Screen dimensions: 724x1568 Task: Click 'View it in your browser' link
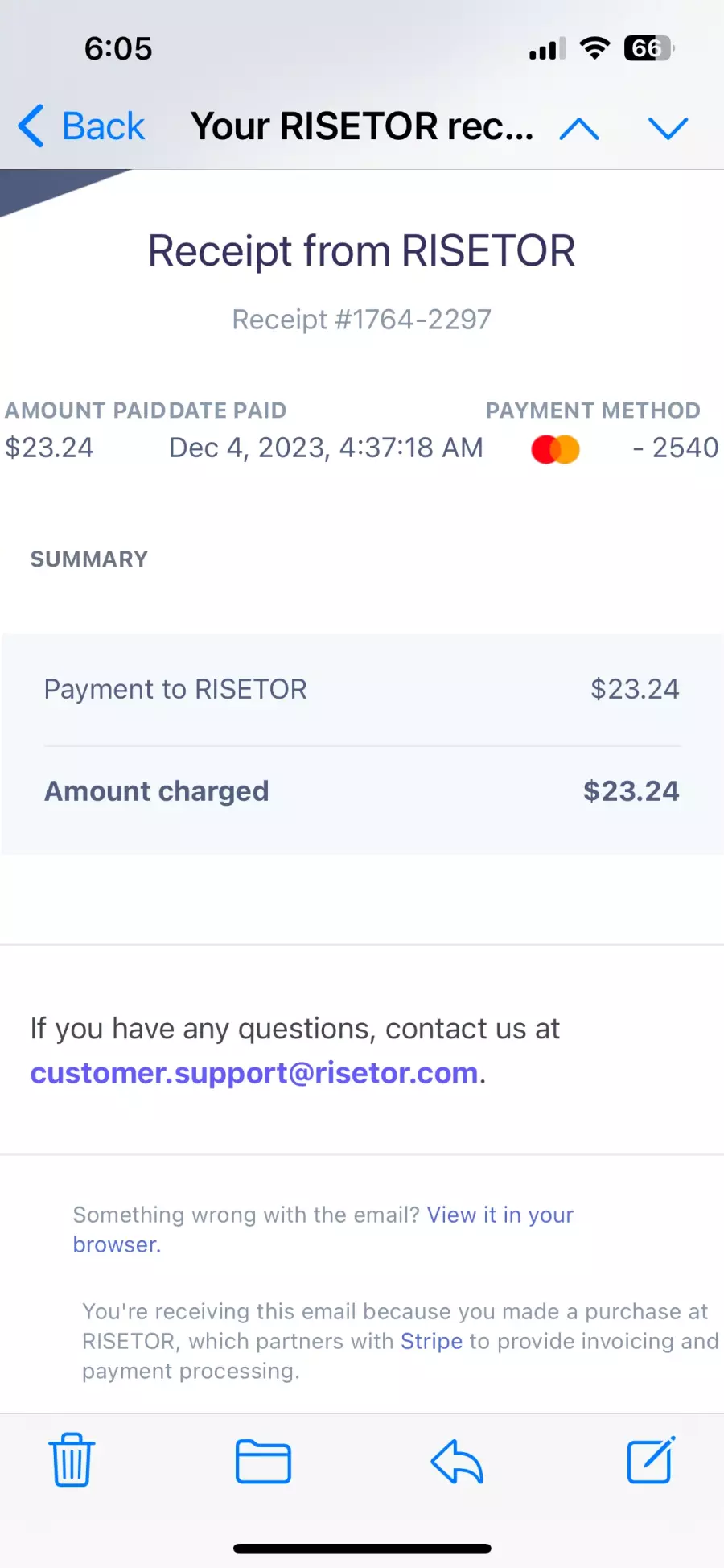click(x=323, y=1229)
